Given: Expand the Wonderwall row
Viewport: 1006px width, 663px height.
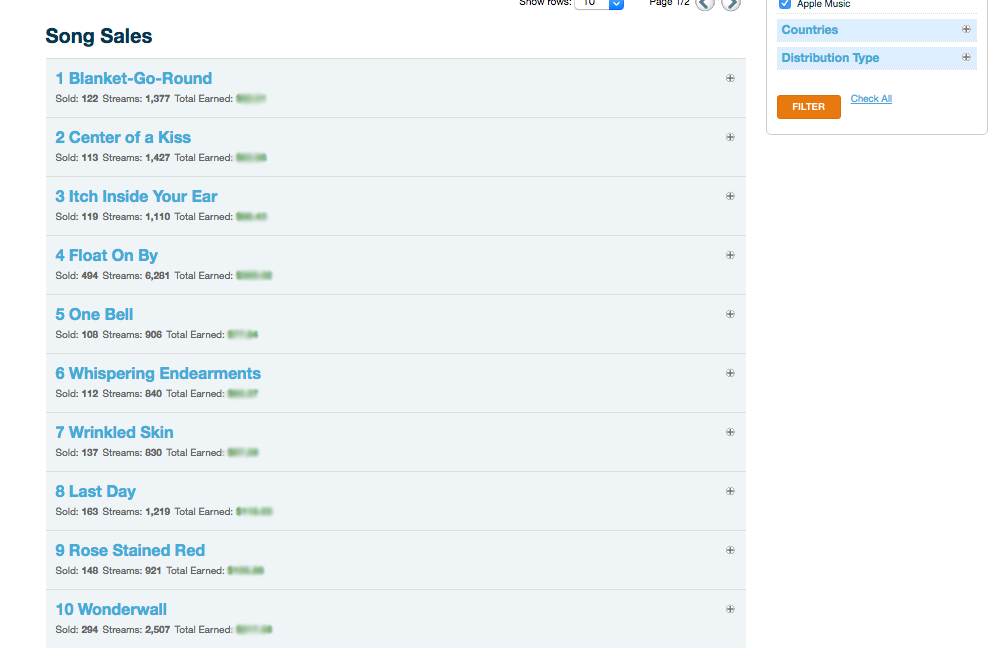Looking at the screenshot, I should tap(730, 610).
